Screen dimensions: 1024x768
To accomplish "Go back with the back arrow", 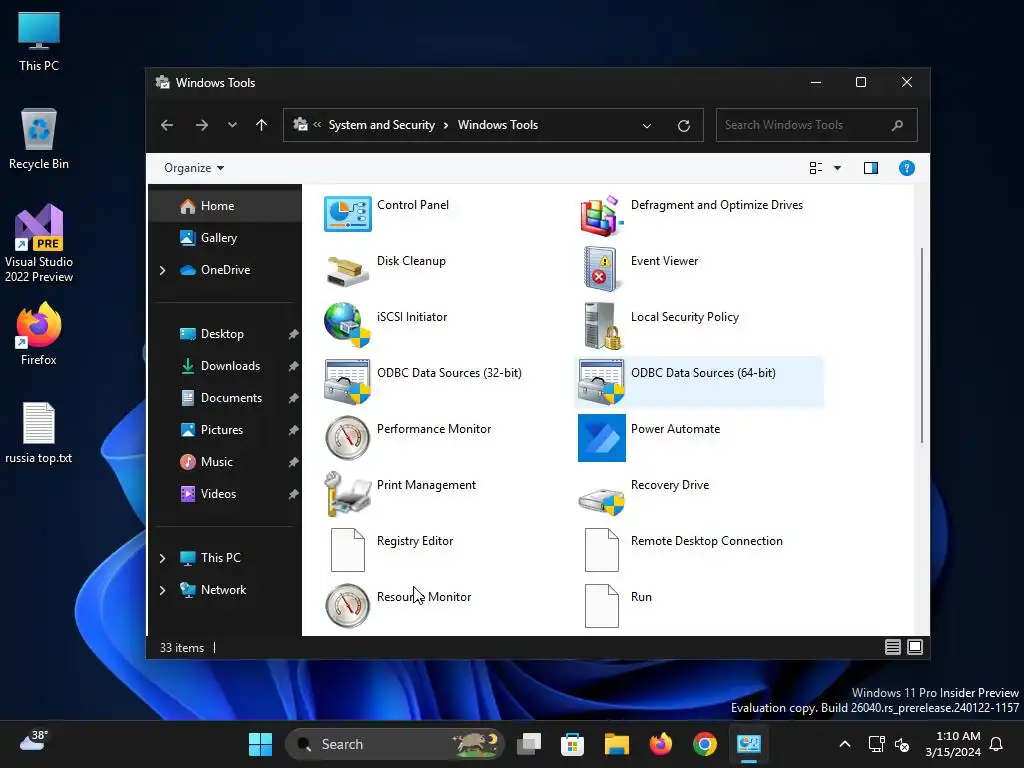I will (x=167, y=125).
